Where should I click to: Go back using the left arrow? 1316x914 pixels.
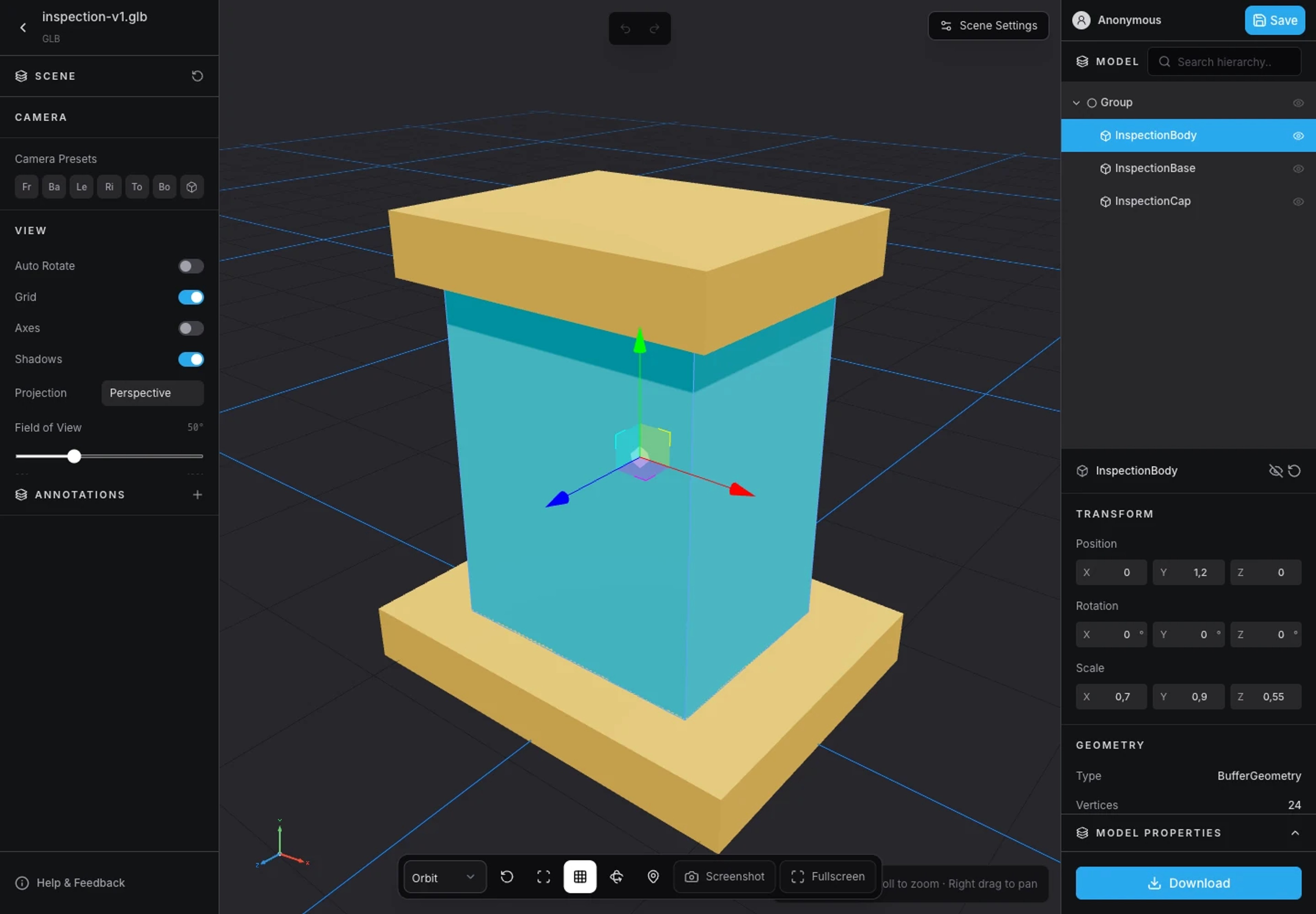coord(23,27)
